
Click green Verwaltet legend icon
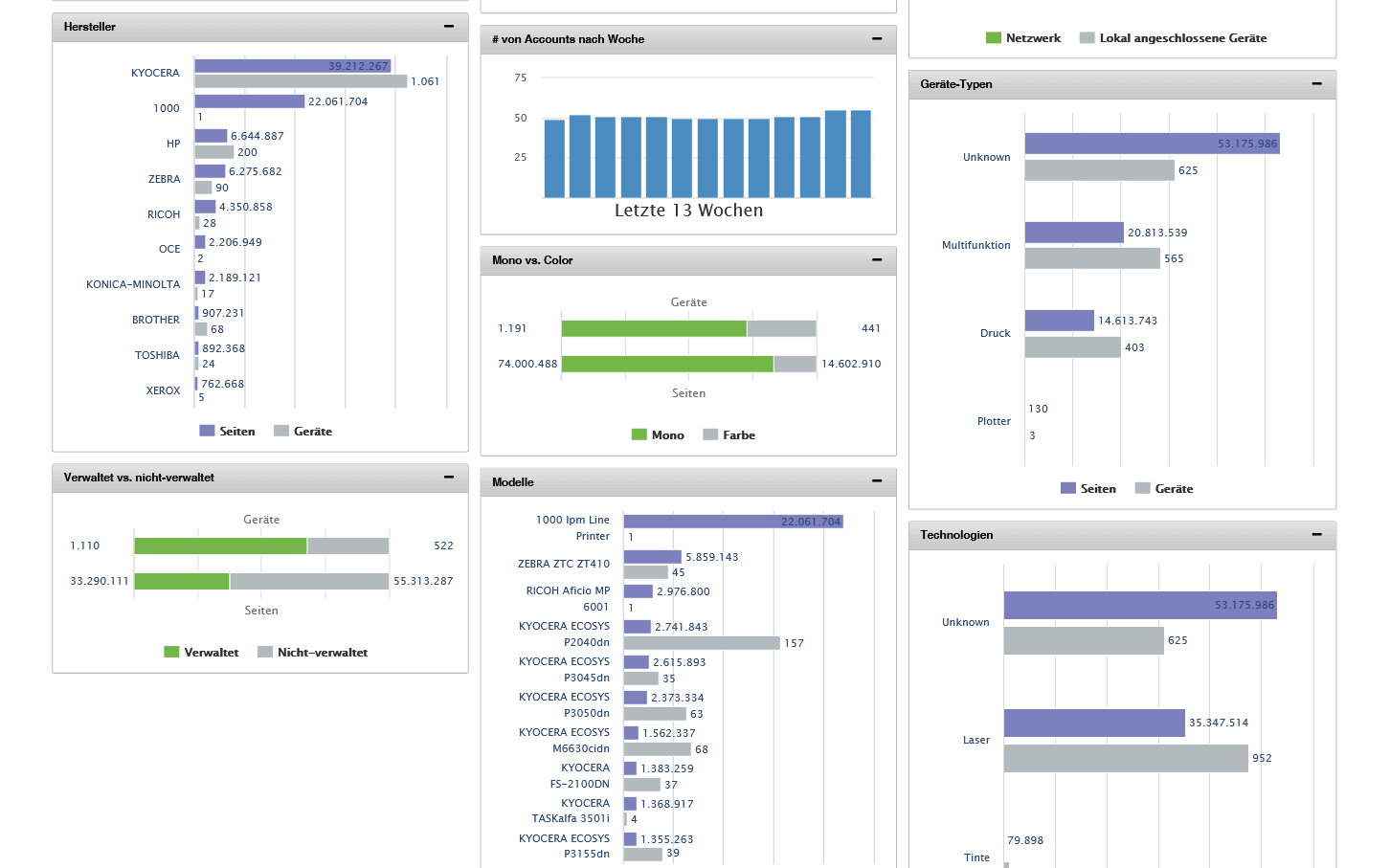(x=172, y=653)
